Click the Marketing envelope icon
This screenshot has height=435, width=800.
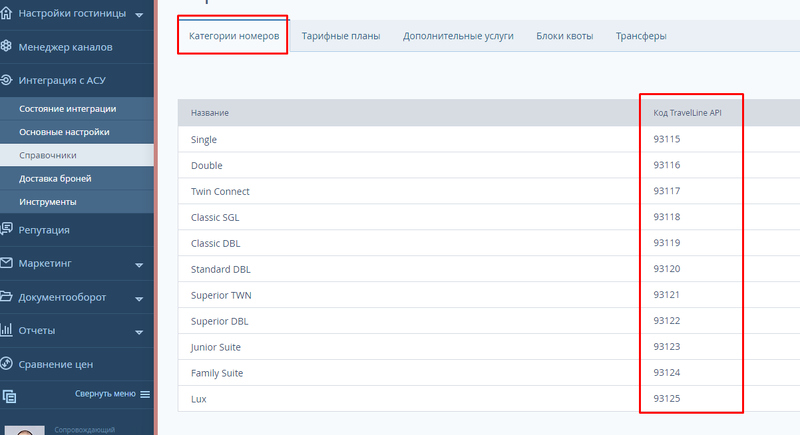click(x=7, y=263)
